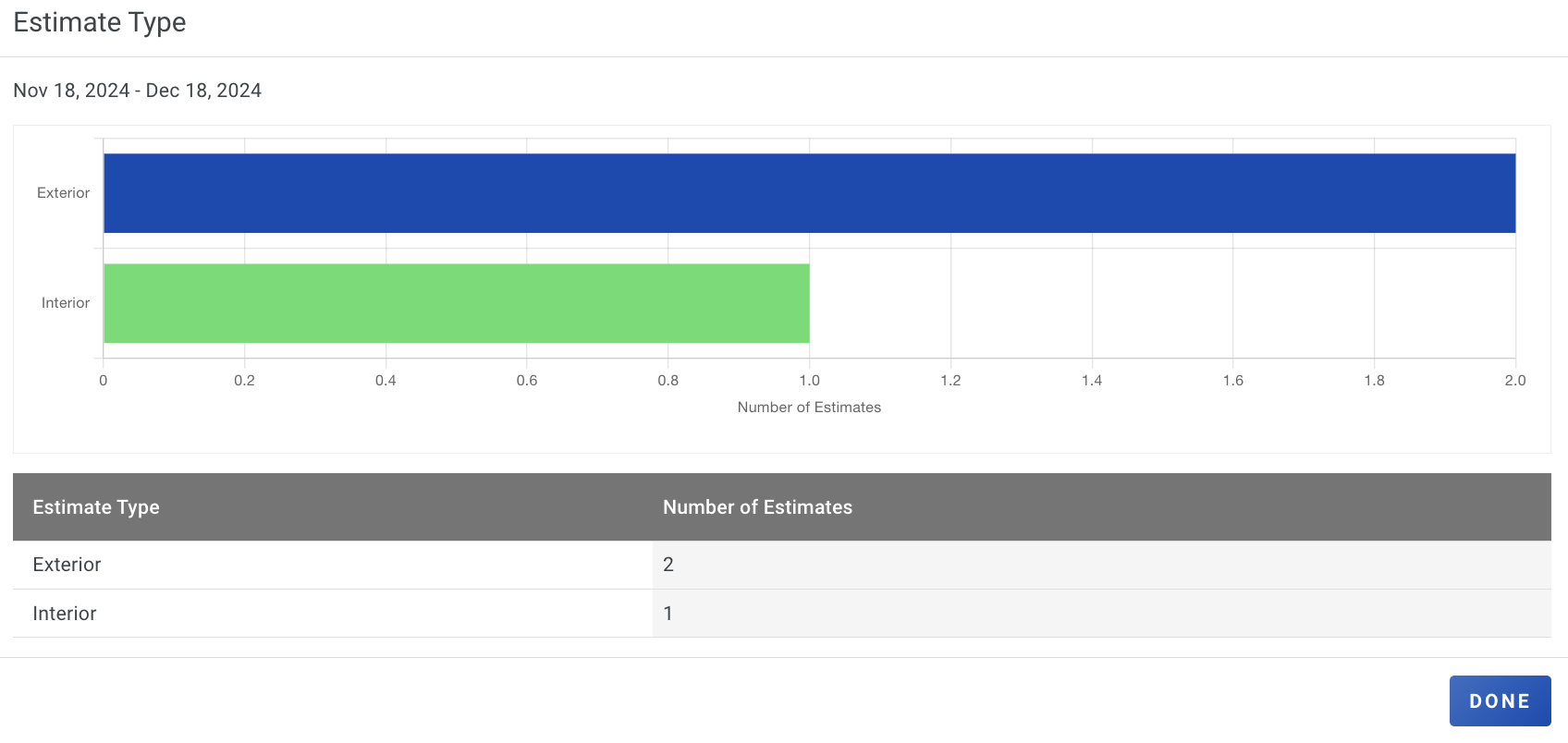Click the Interior label on chart axis
The width and height of the screenshot is (1568, 743).
tap(66, 303)
